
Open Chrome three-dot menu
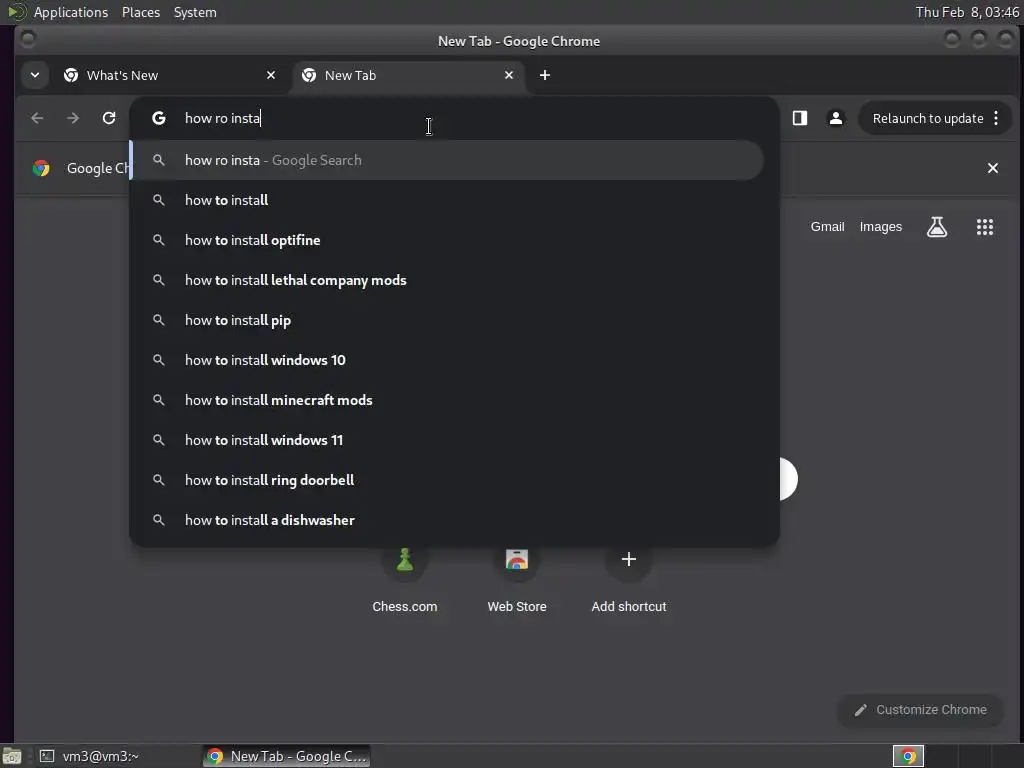[996, 118]
